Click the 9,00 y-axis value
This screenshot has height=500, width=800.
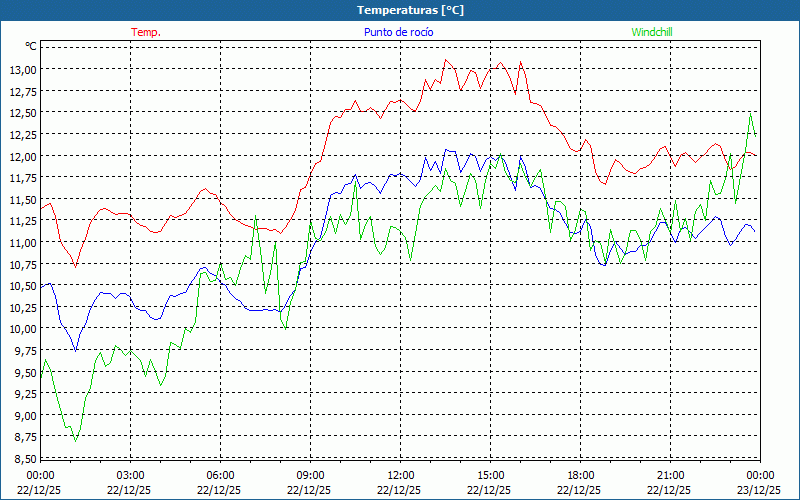click(x=26, y=416)
